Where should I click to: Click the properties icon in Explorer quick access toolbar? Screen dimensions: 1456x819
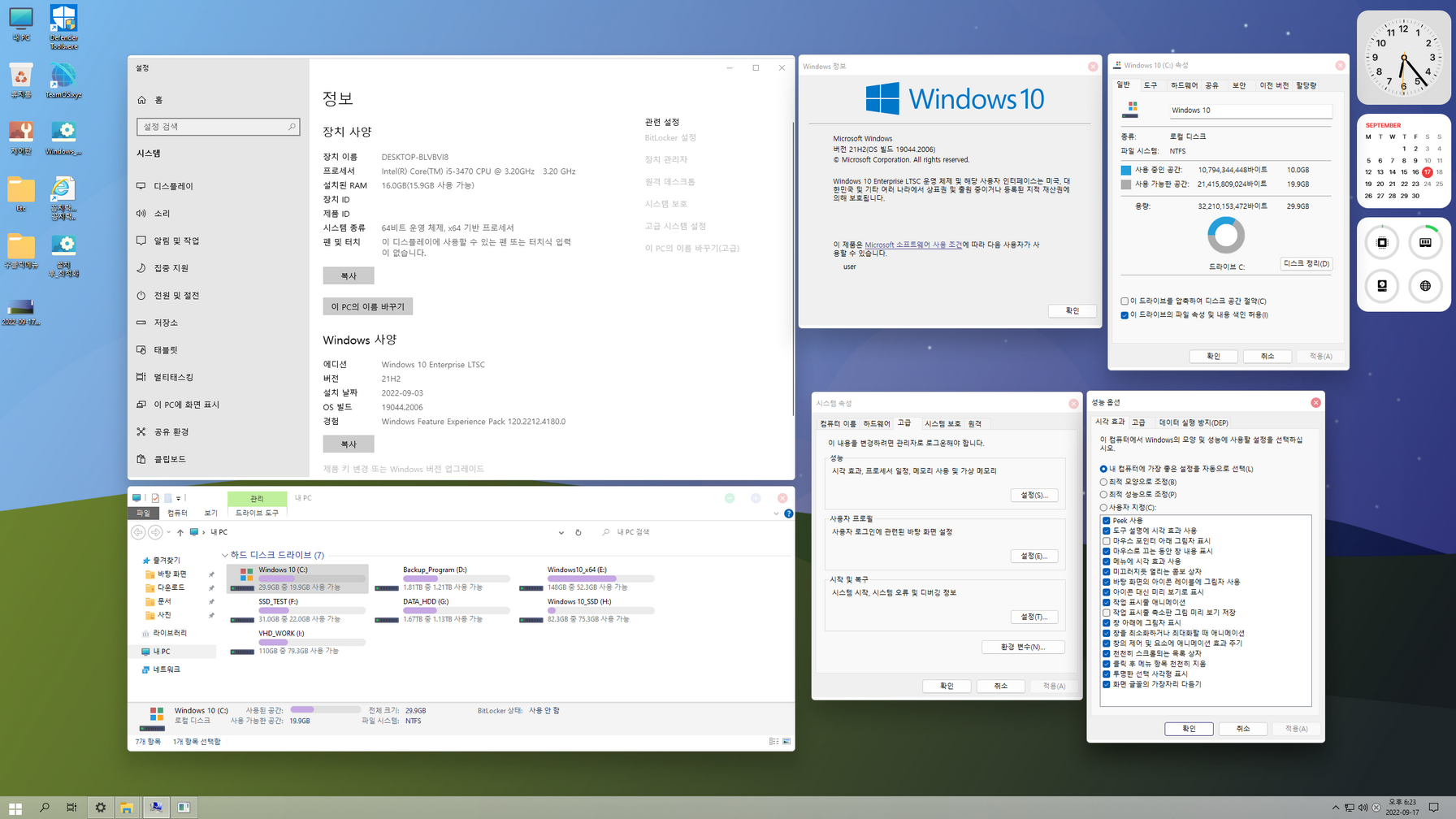[x=155, y=498]
